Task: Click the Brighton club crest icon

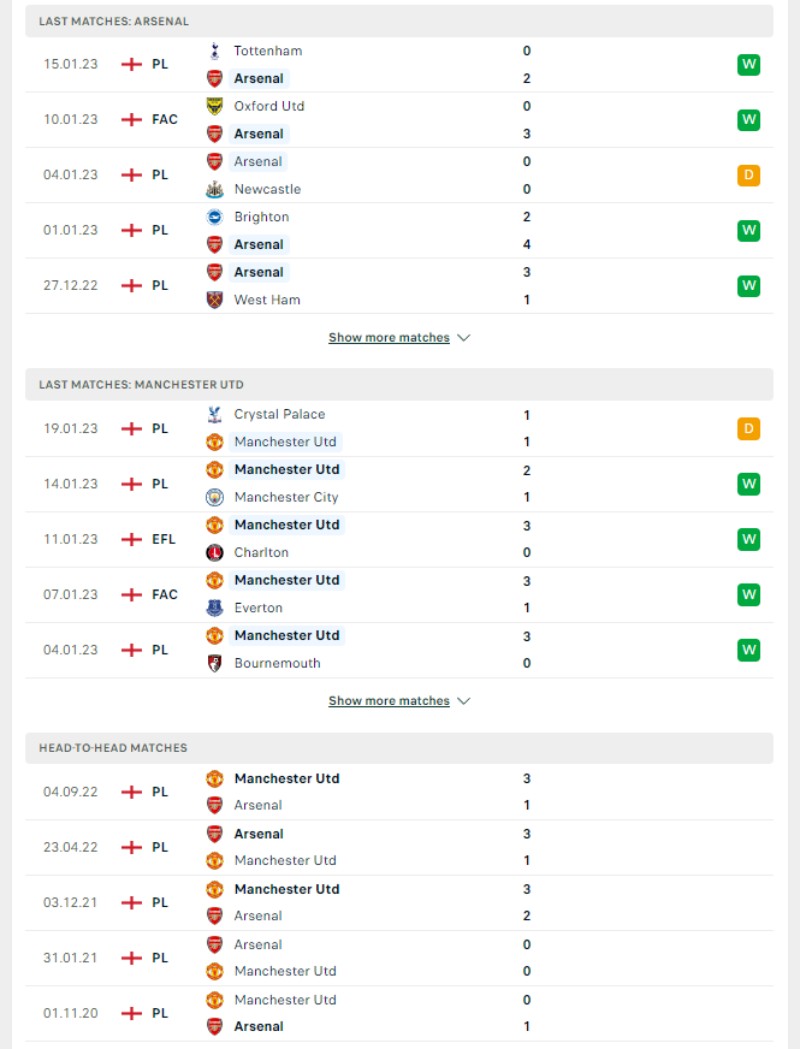Action: click(214, 217)
